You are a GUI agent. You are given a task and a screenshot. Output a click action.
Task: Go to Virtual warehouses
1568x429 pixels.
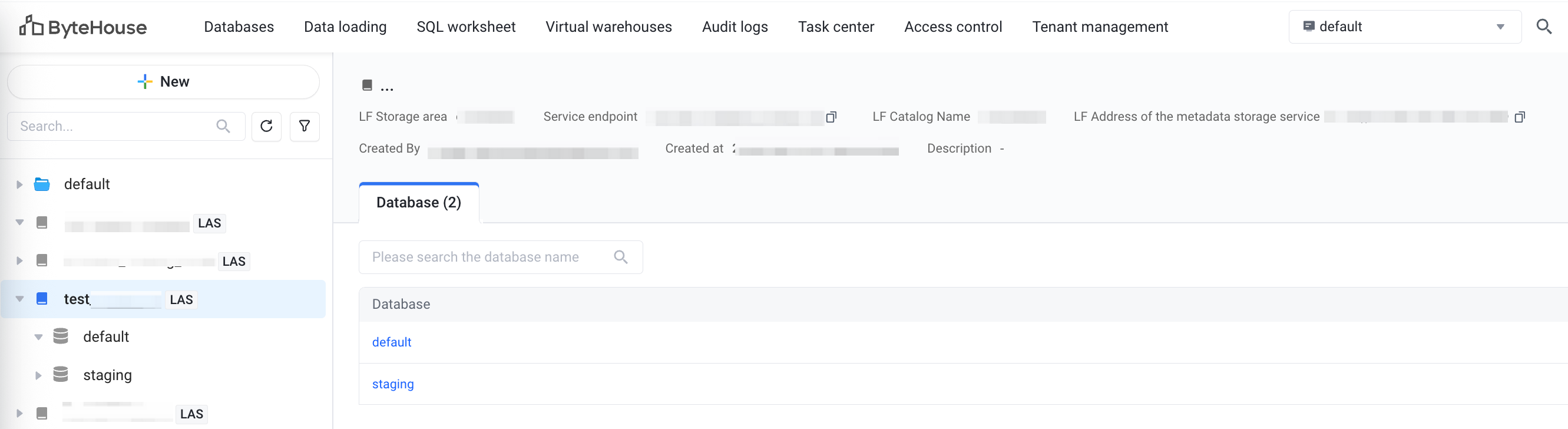pos(608,27)
